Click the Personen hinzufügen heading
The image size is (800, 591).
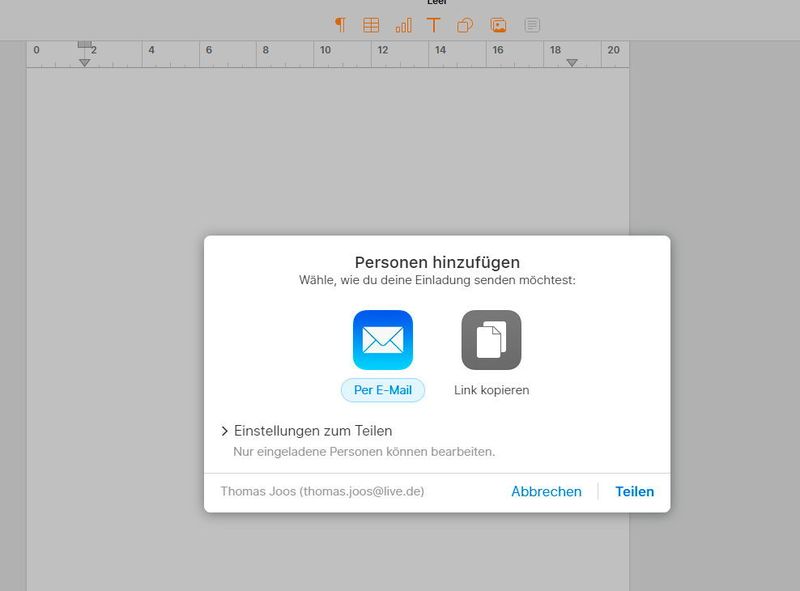[x=437, y=262]
